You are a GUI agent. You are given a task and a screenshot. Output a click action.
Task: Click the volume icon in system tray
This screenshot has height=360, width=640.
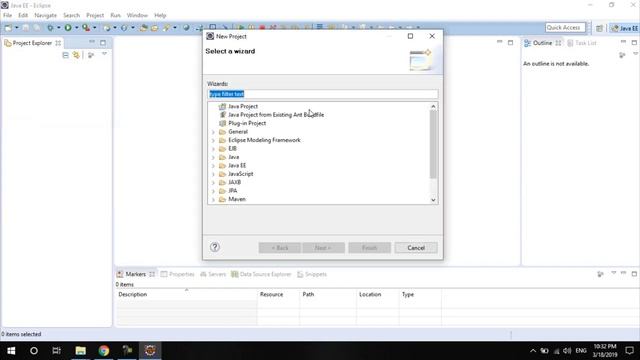coord(567,351)
